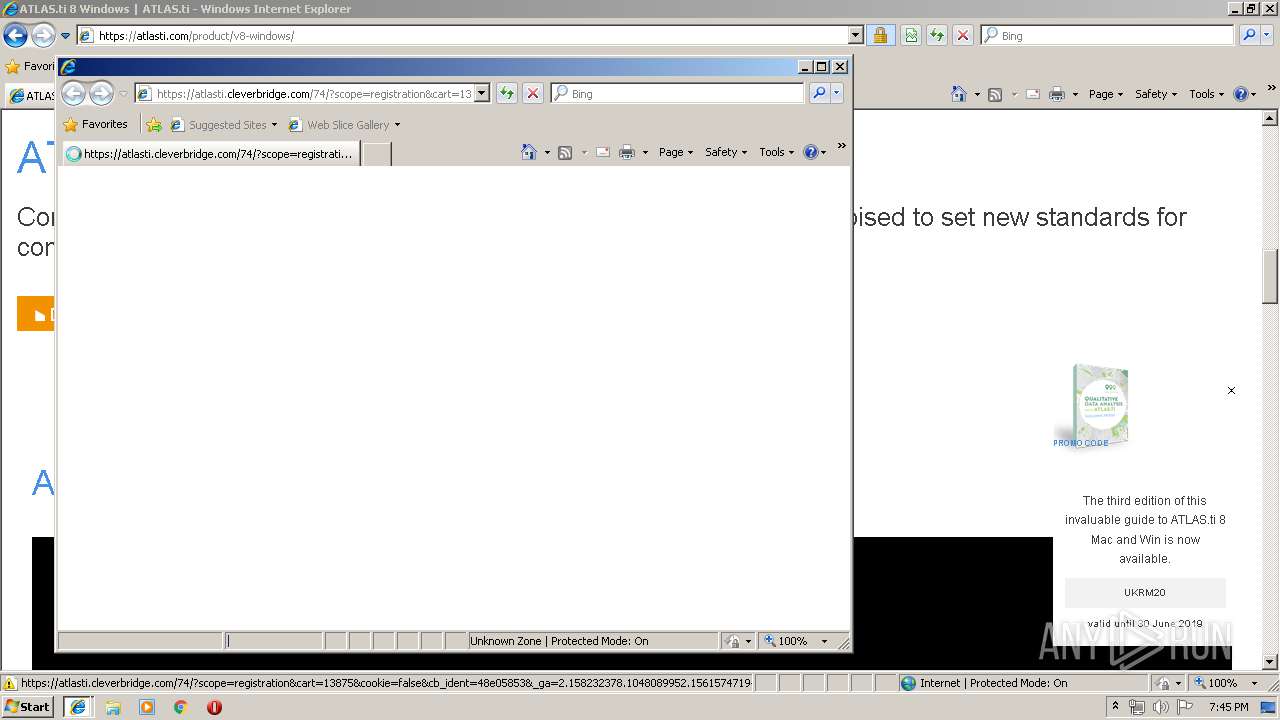Click the UKRM20 promo code box
Image resolution: width=1280 pixels, height=720 pixels.
1145,592
